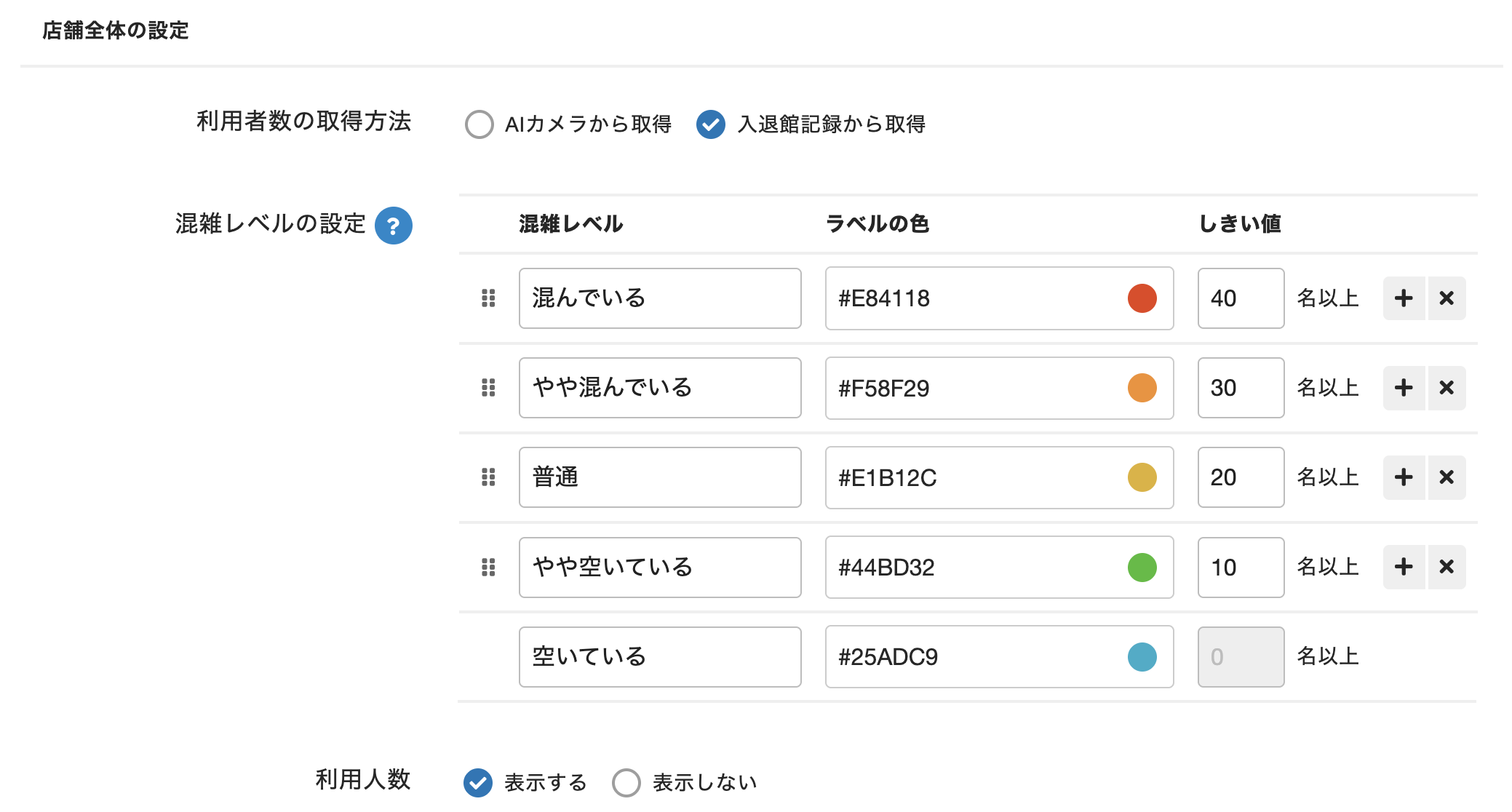Open the red #E84118 color swatch

coord(1142,298)
